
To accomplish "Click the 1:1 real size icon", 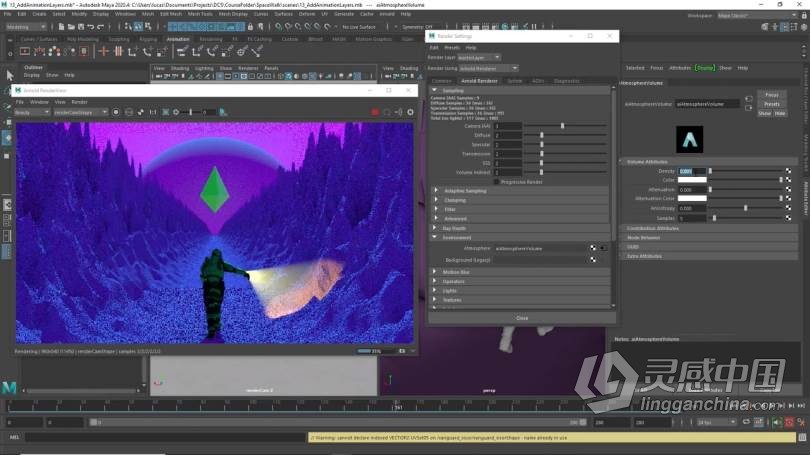I will pos(153,112).
